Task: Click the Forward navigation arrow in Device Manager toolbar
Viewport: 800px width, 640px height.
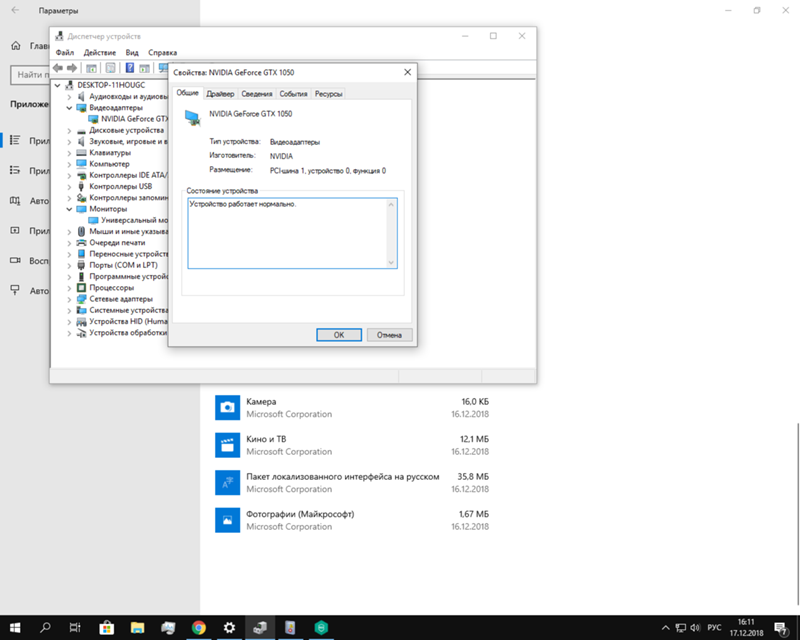Action: pyautogui.click(x=72, y=68)
